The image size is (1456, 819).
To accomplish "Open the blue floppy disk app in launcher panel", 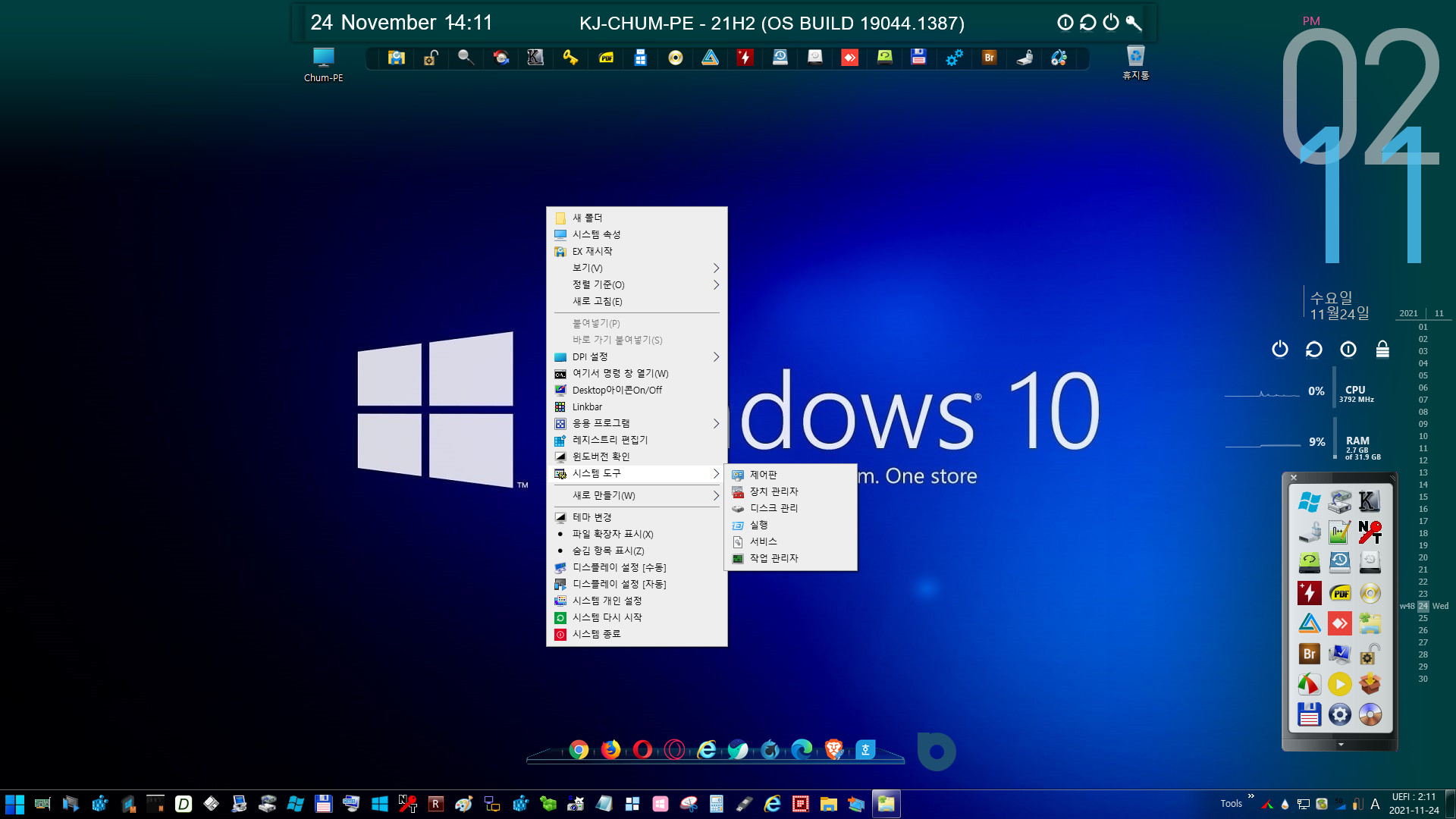I will coord(1309,714).
